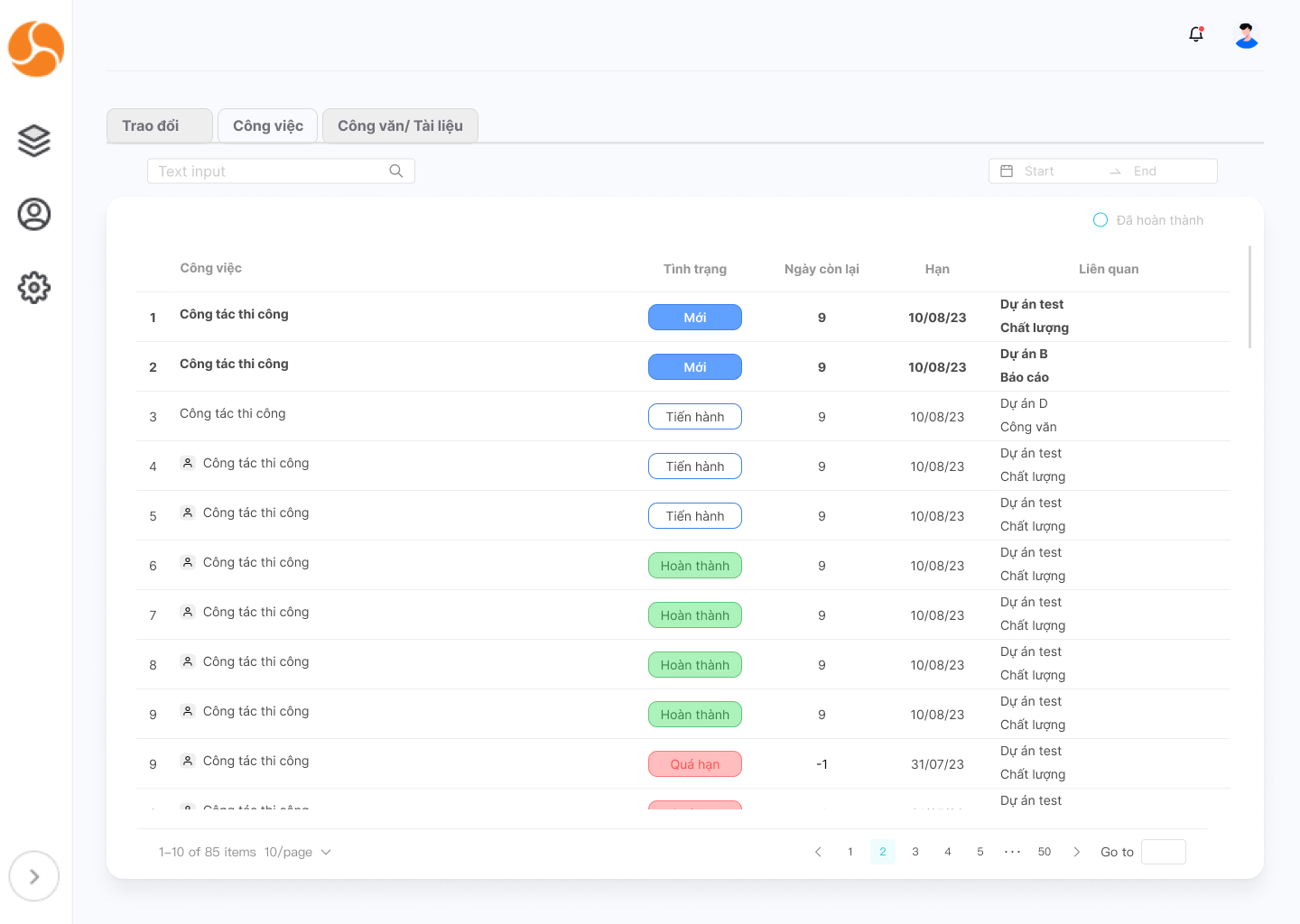Toggle the Đã hoàn thành radio

1100,220
